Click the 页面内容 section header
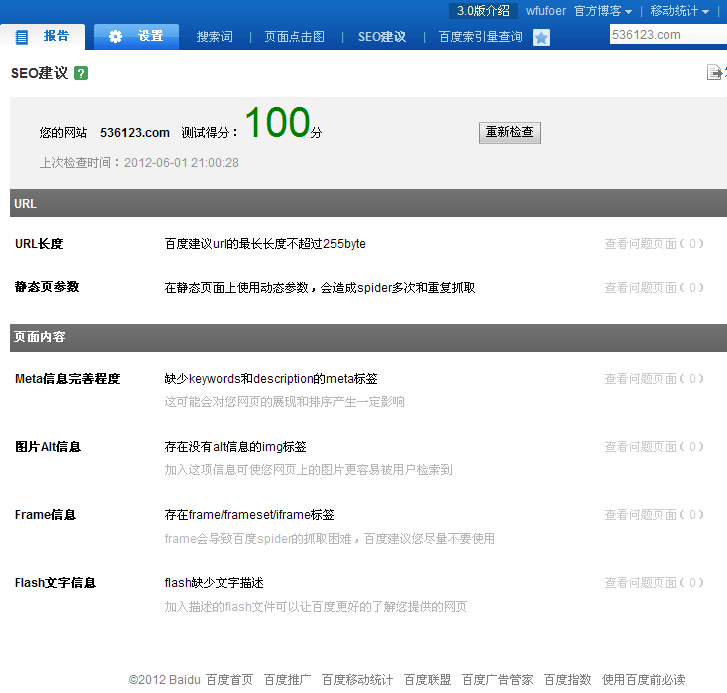This screenshot has height=693, width=727. 369,337
